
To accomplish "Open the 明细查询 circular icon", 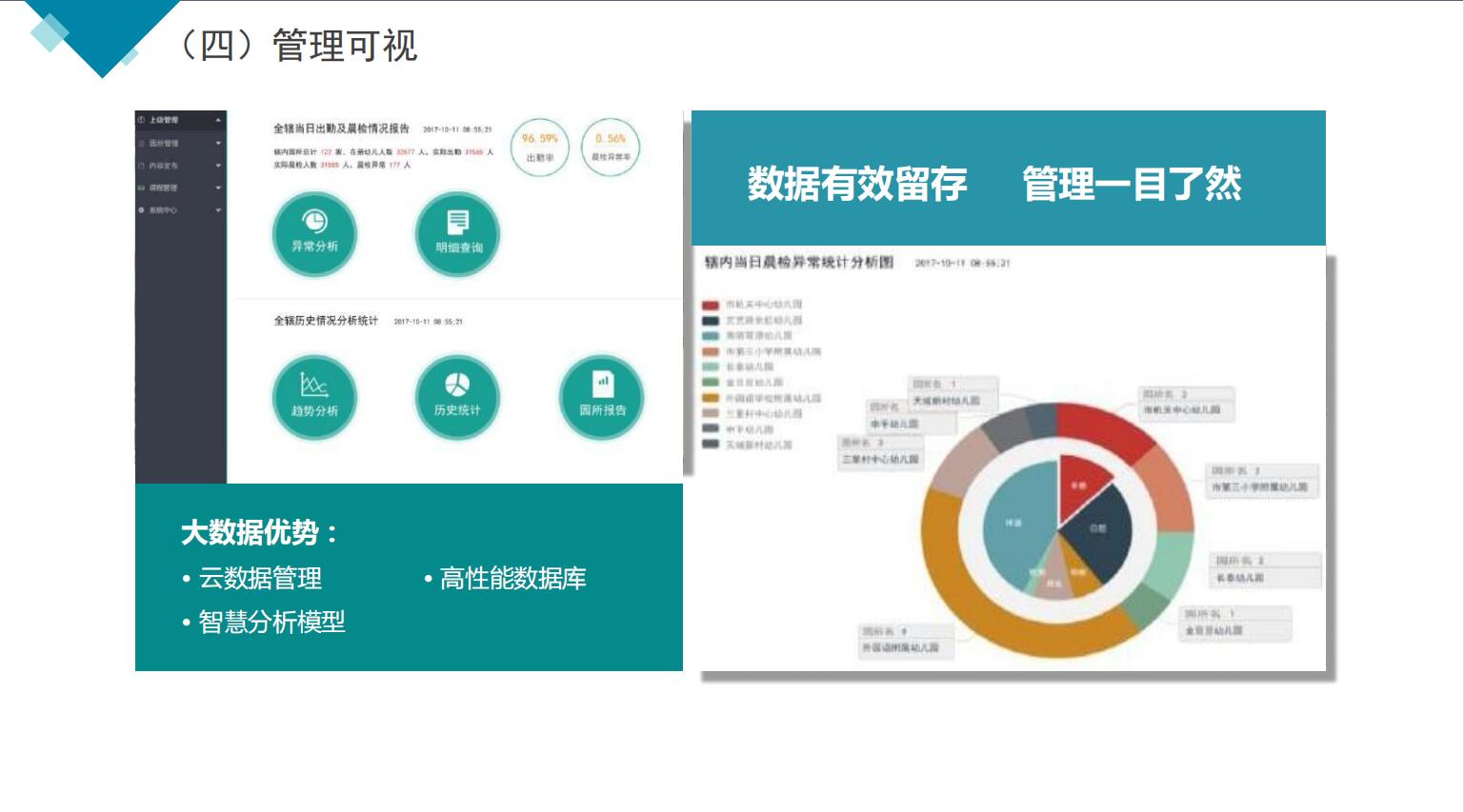I will (457, 234).
